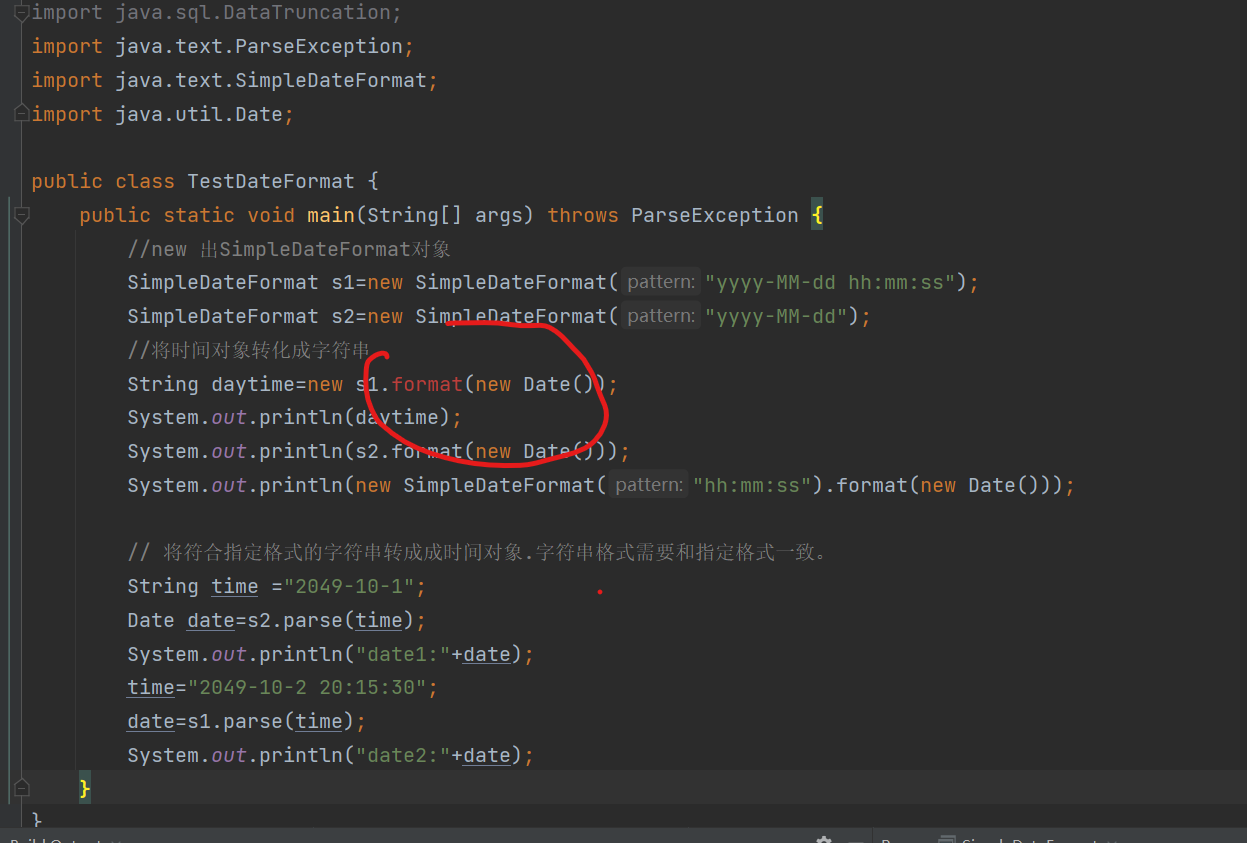Screen dimensions: 1247x843
Task: Click SimpleDateFormat in the import statement
Action: tap(331, 80)
